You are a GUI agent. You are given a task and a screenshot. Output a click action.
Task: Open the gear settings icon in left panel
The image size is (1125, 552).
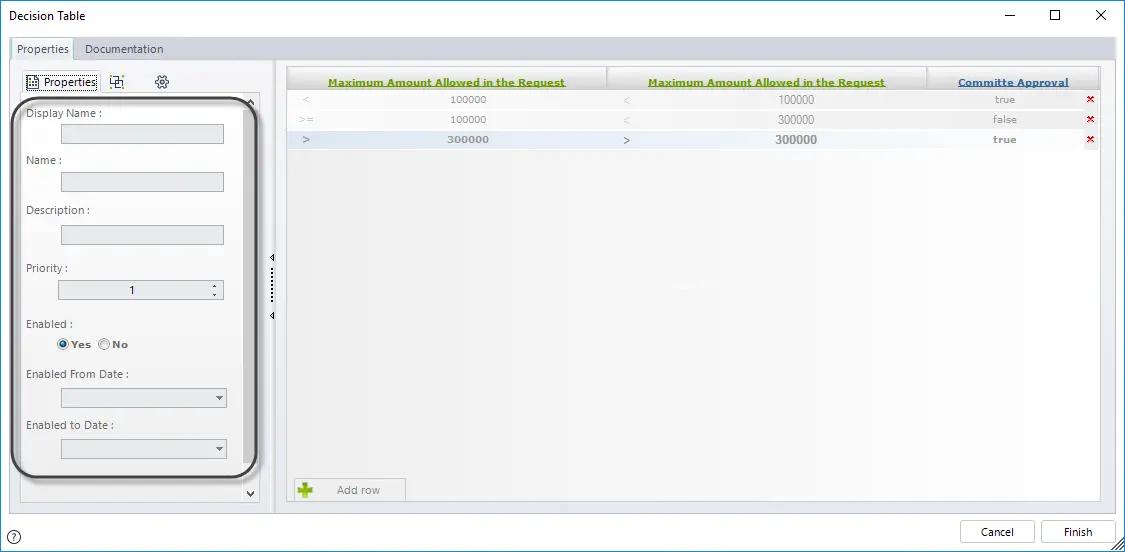(161, 82)
